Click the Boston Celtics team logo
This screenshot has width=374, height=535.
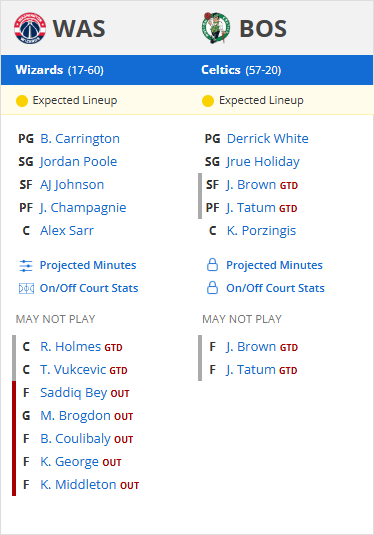tap(216, 28)
